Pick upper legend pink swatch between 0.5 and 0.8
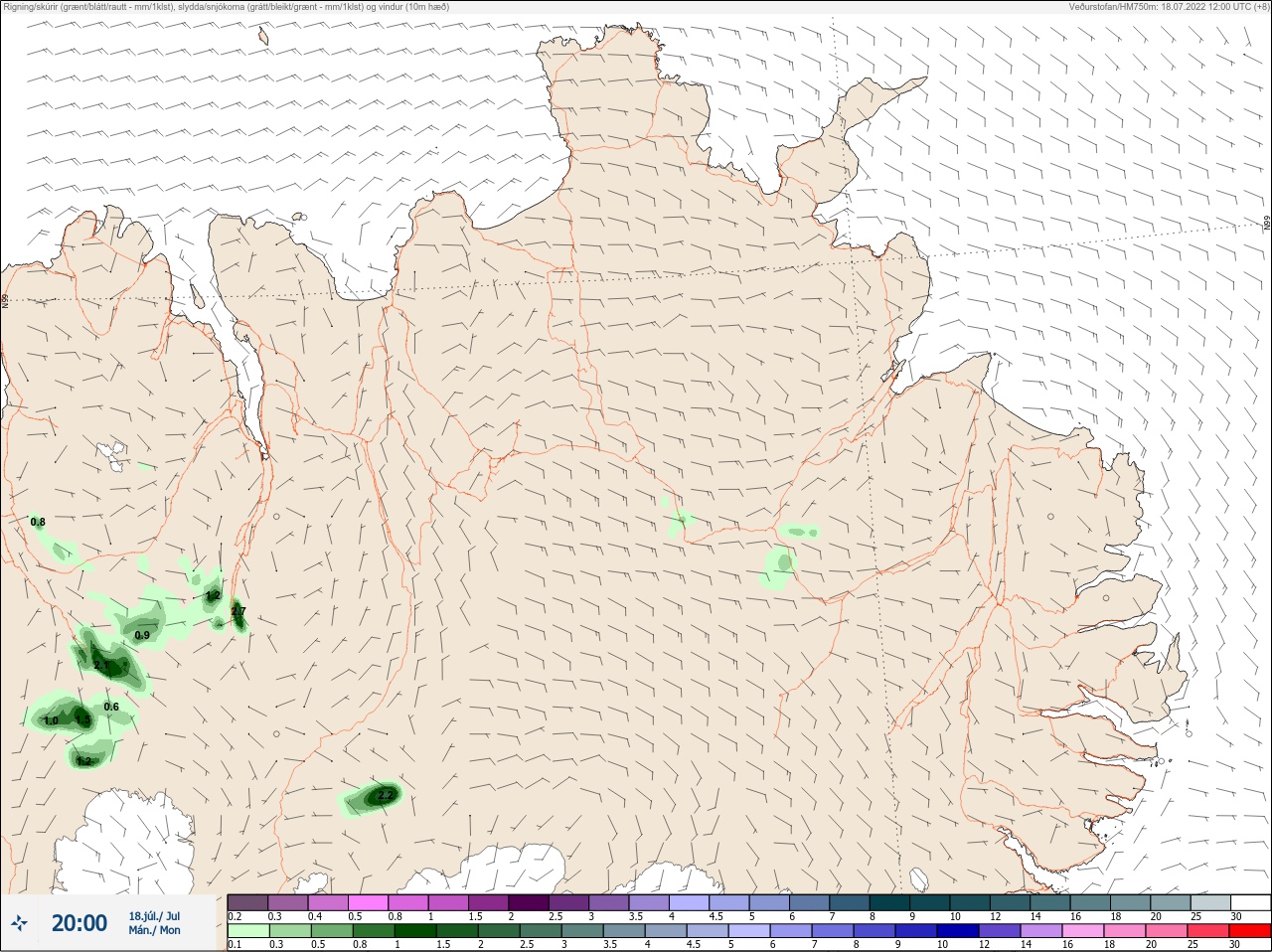 click(x=369, y=902)
